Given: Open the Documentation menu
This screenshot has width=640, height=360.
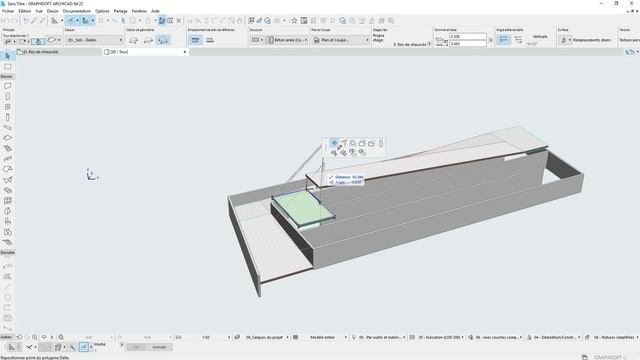Looking at the screenshot, I should (x=77, y=11).
